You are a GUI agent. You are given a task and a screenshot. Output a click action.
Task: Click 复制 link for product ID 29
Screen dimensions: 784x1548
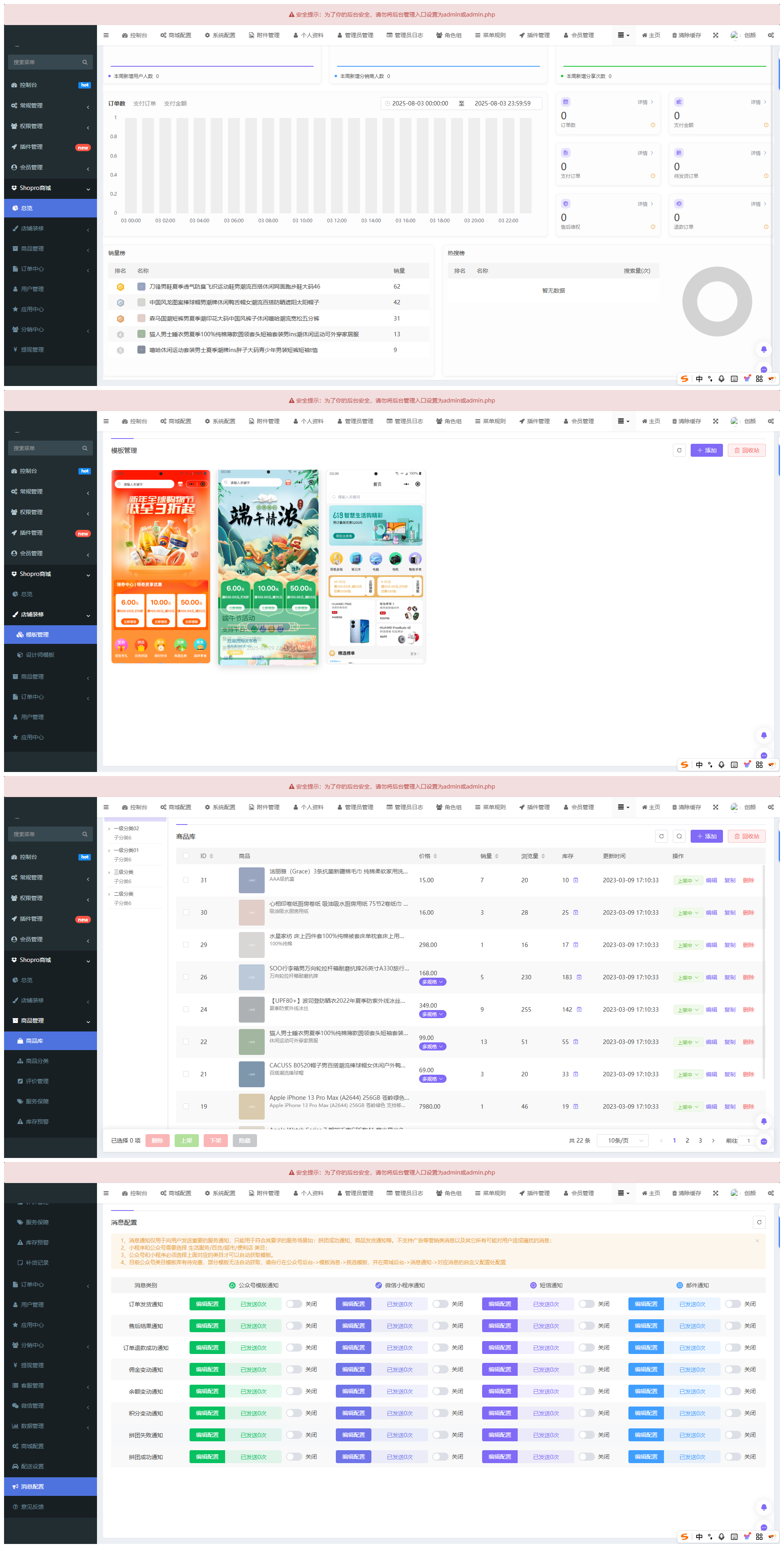[729, 945]
